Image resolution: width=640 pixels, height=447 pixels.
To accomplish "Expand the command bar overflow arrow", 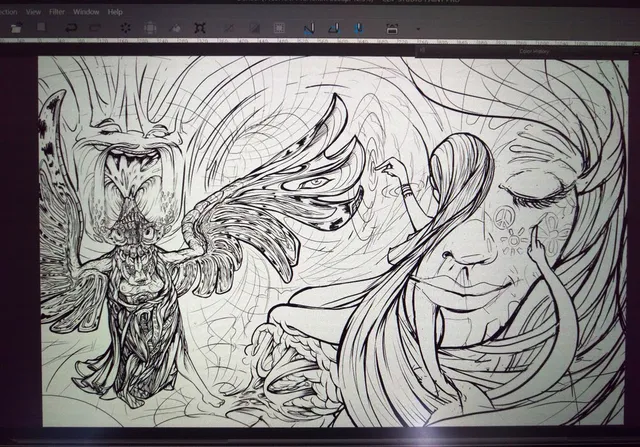I will 418,29.
